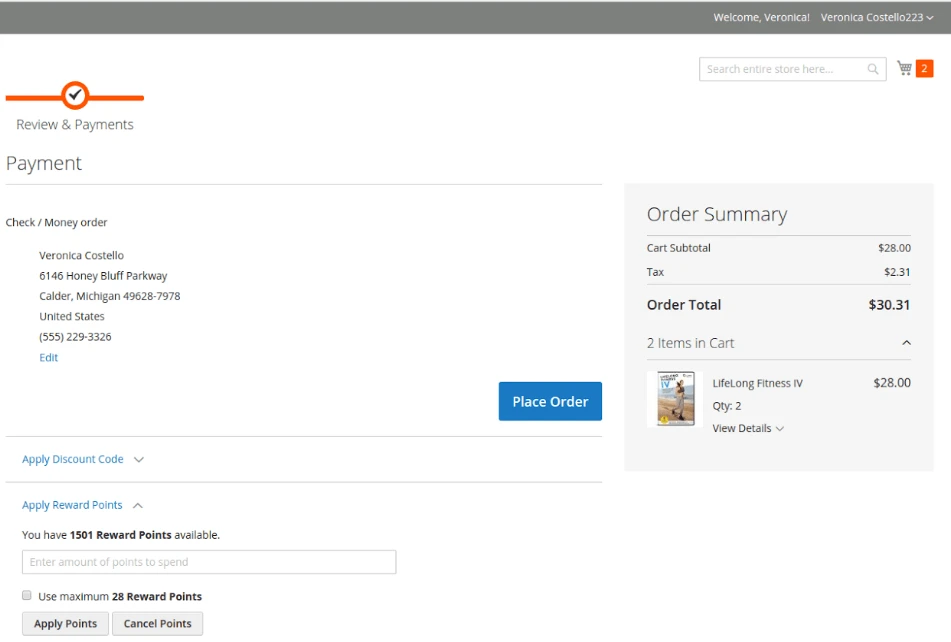
Task: Open the Veronica Costello223 account dropdown
Action: tap(876, 17)
